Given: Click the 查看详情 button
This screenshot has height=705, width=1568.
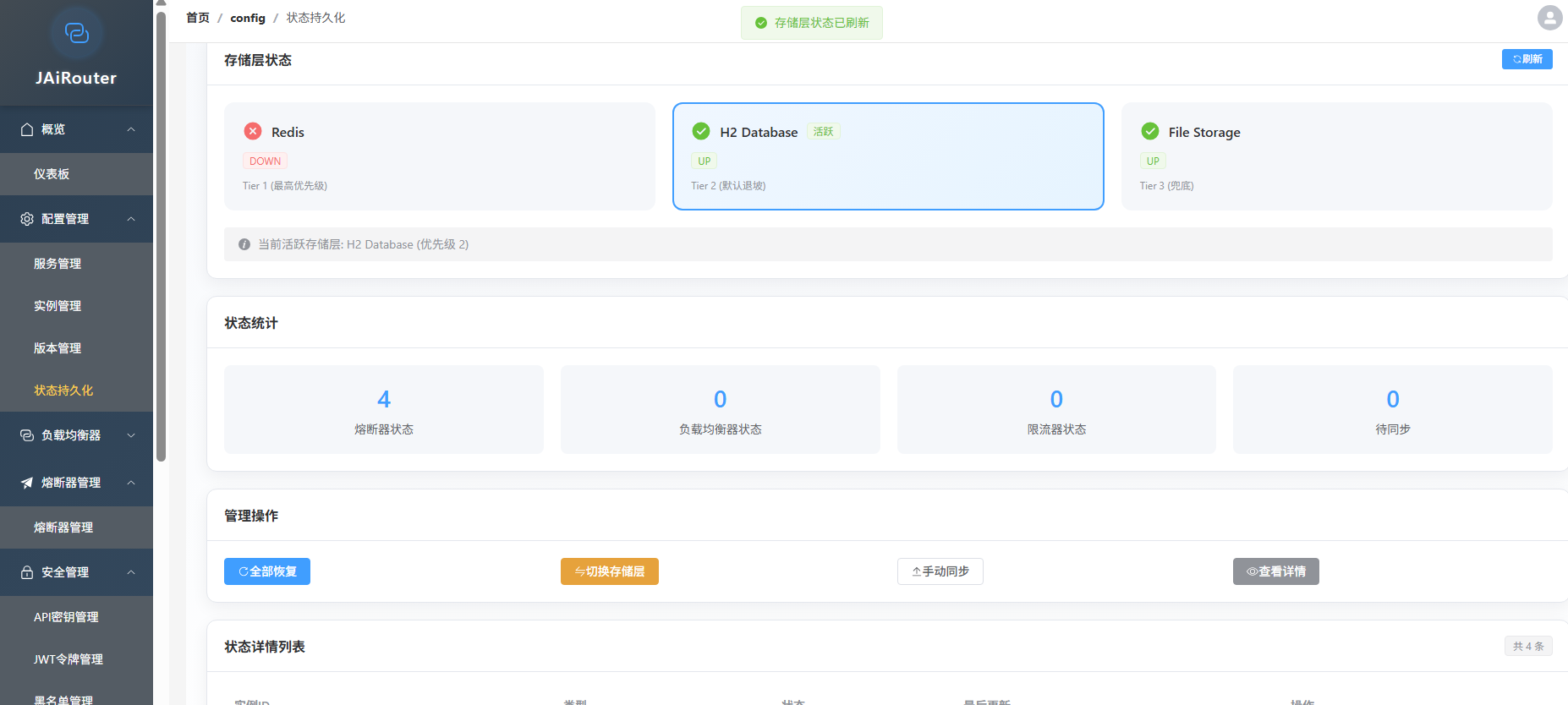Looking at the screenshot, I should 1275,571.
